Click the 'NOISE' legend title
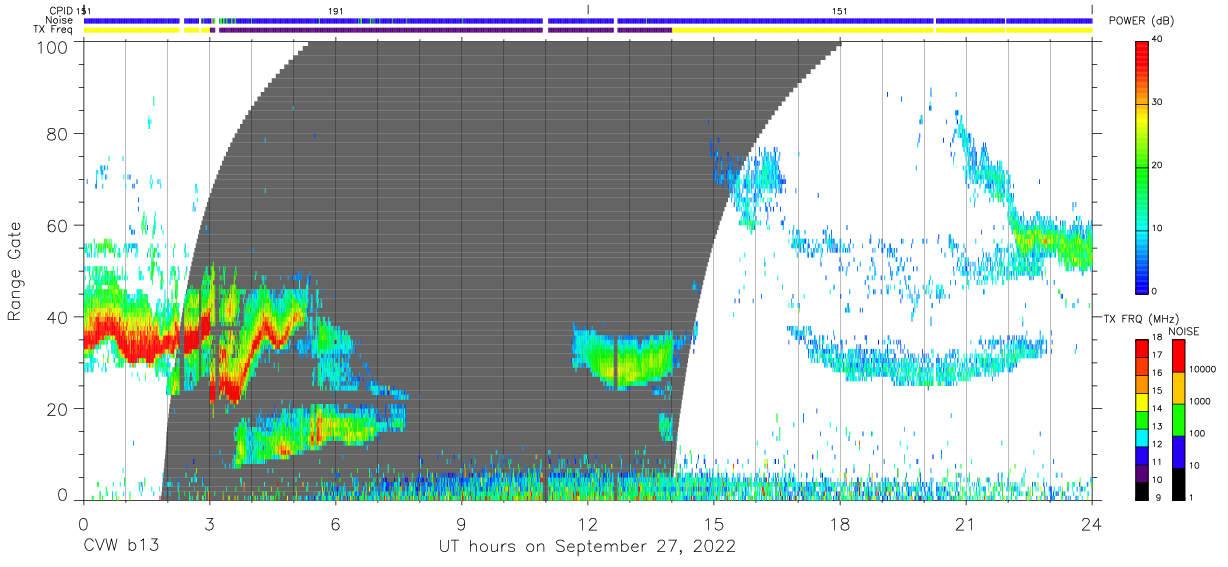This screenshot has height=567, width=1228. [1183, 331]
